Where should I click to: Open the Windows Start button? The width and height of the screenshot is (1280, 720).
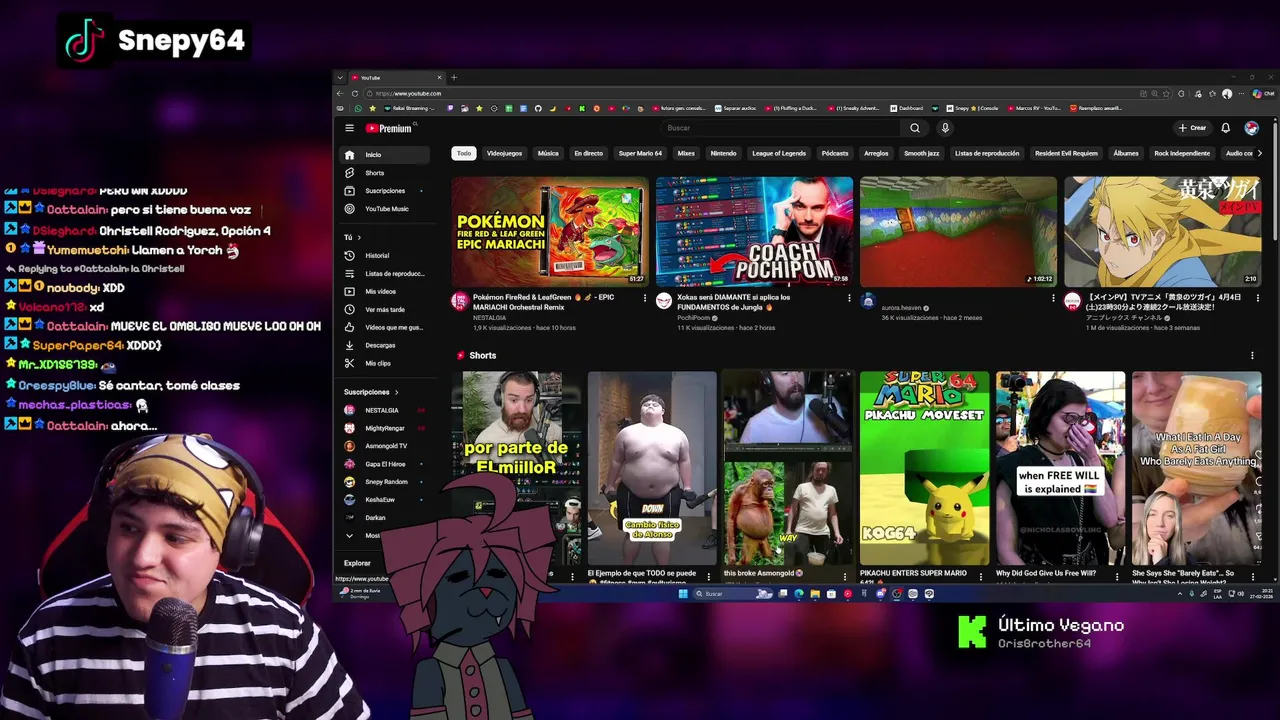point(683,594)
